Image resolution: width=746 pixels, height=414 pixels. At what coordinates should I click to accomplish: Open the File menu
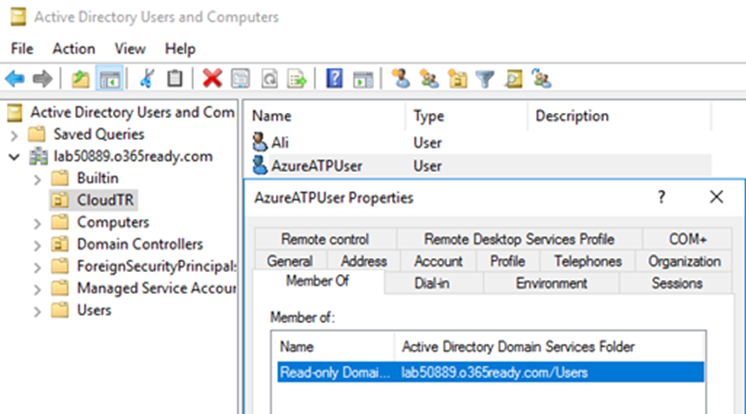(x=22, y=49)
